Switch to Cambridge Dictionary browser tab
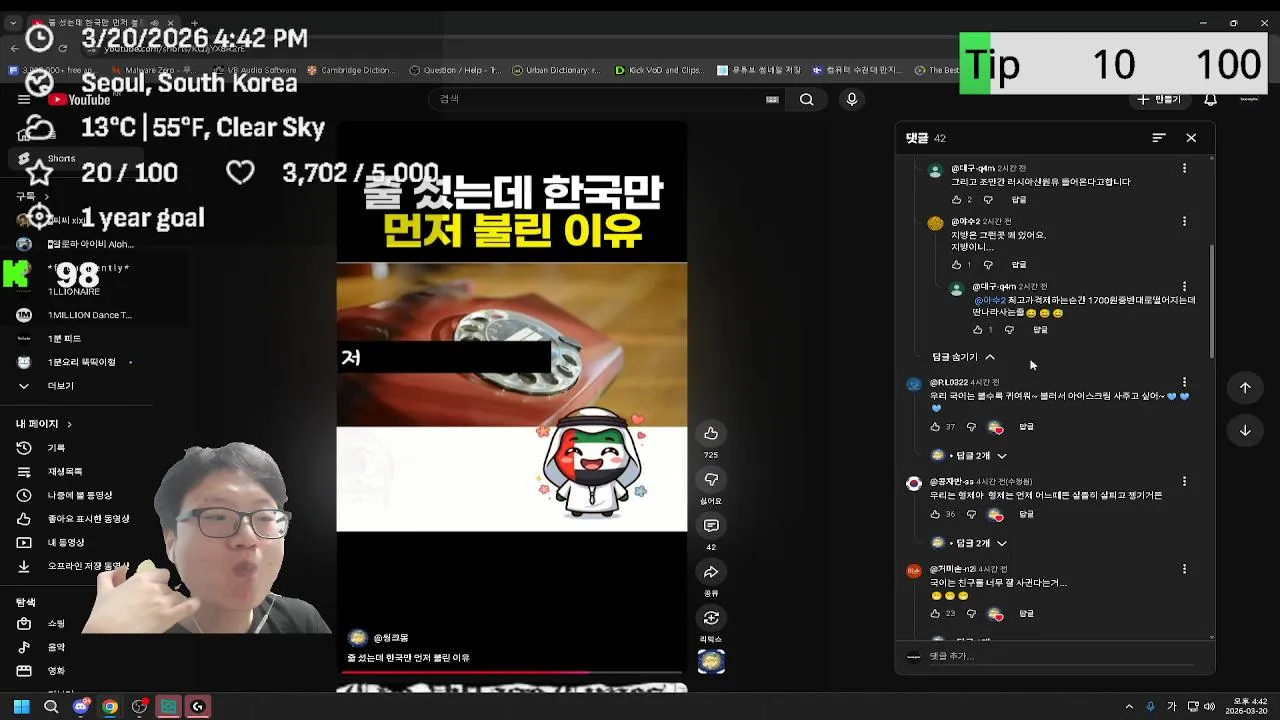Image resolution: width=1280 pixels, height=720 pixels. pyautogui.click(x=350, y=70)
